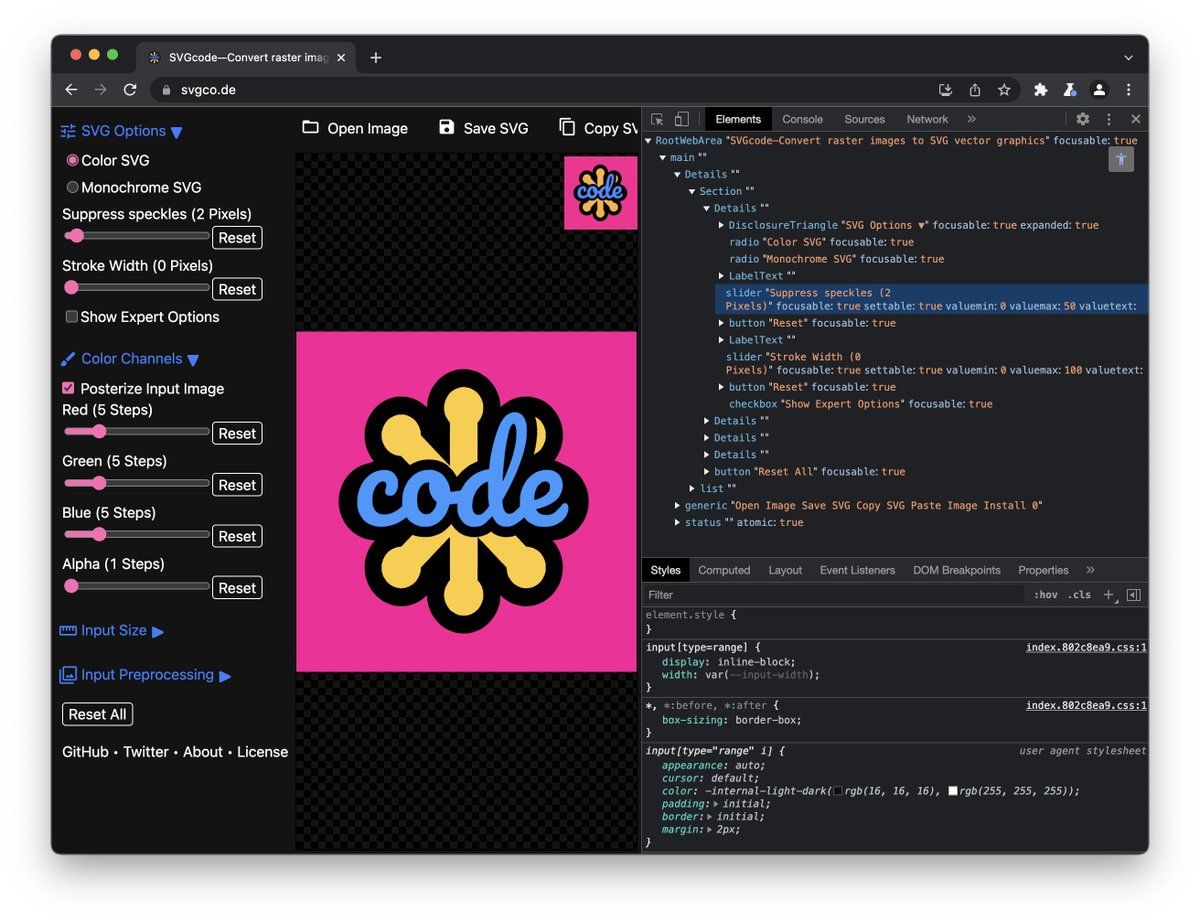Switch to the Network tab

coord(927,119)
